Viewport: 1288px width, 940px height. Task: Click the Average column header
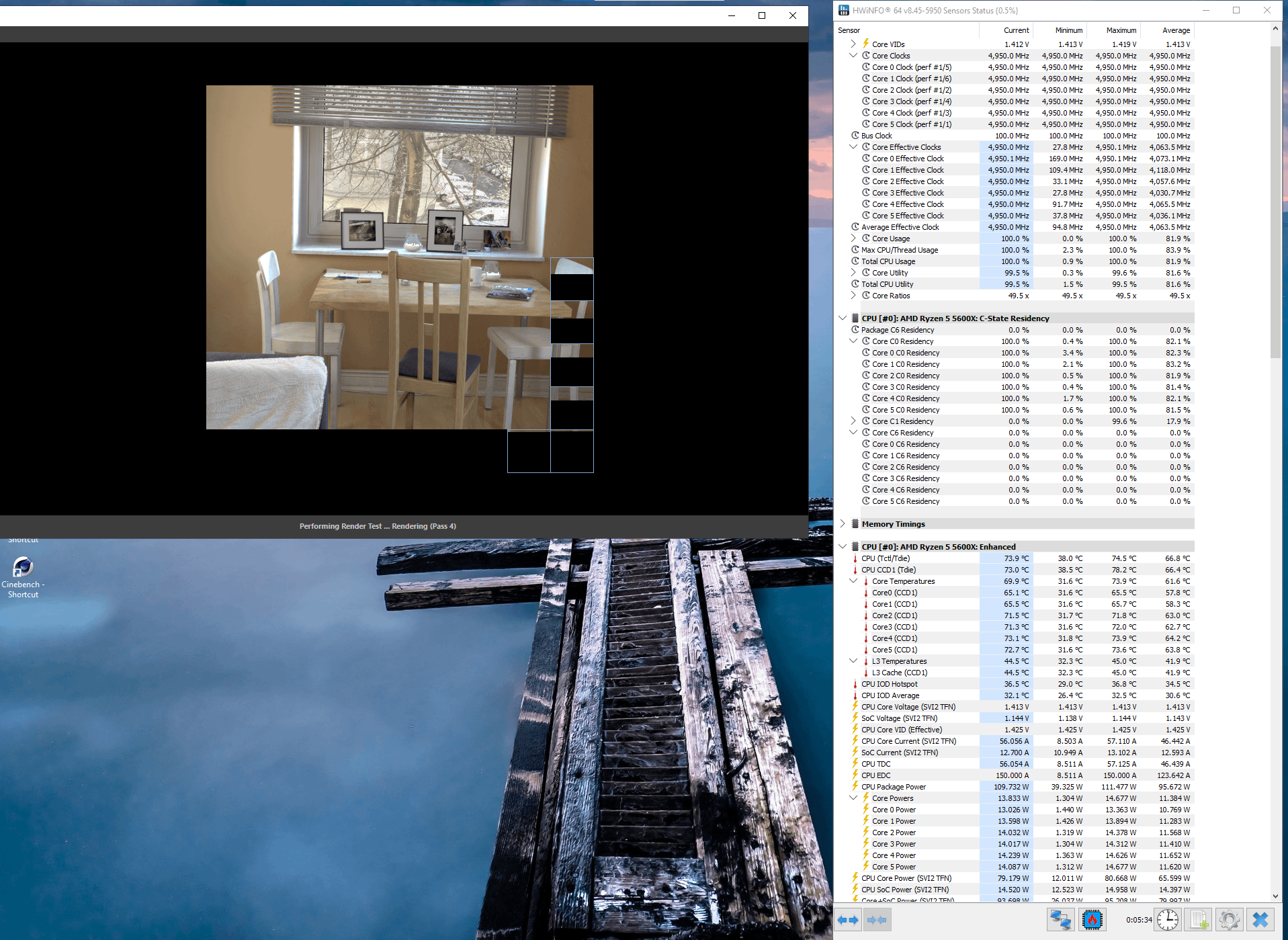(x=1175, y=30)
